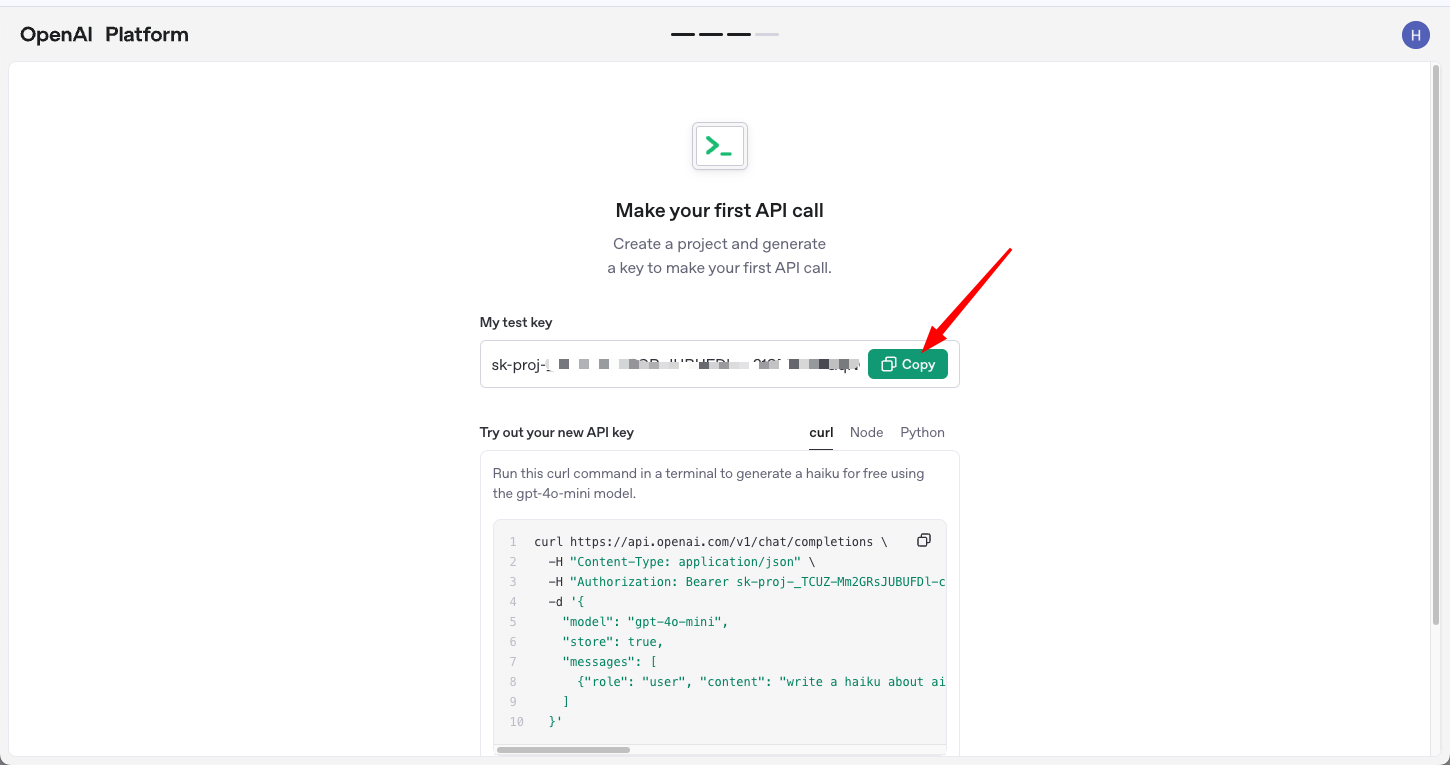
Task: Click the Authorization Bearer line in code
Action: tap(745, 582)
